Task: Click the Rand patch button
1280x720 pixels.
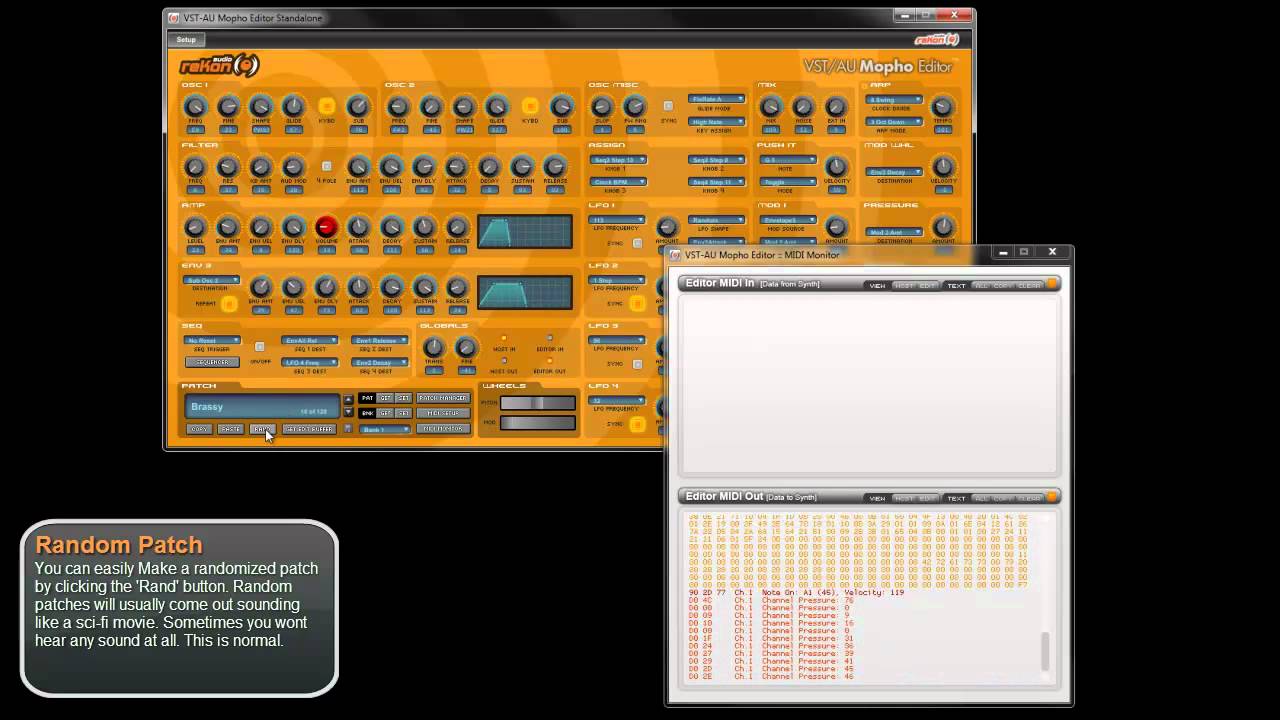Action: [x=263, y=429]
